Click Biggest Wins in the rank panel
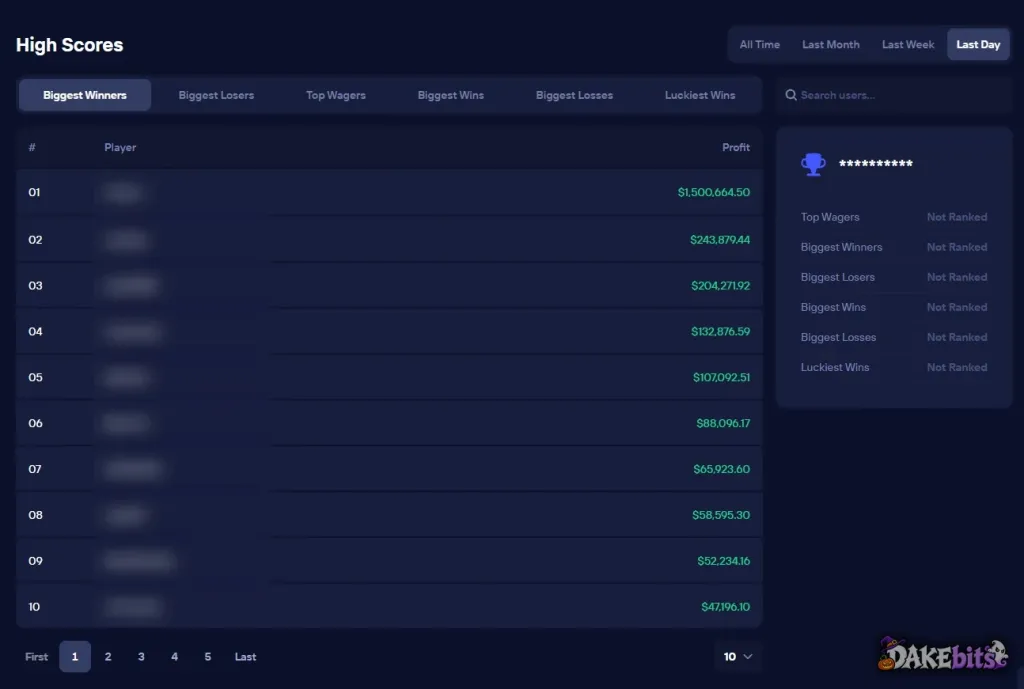 coord(833,307)
